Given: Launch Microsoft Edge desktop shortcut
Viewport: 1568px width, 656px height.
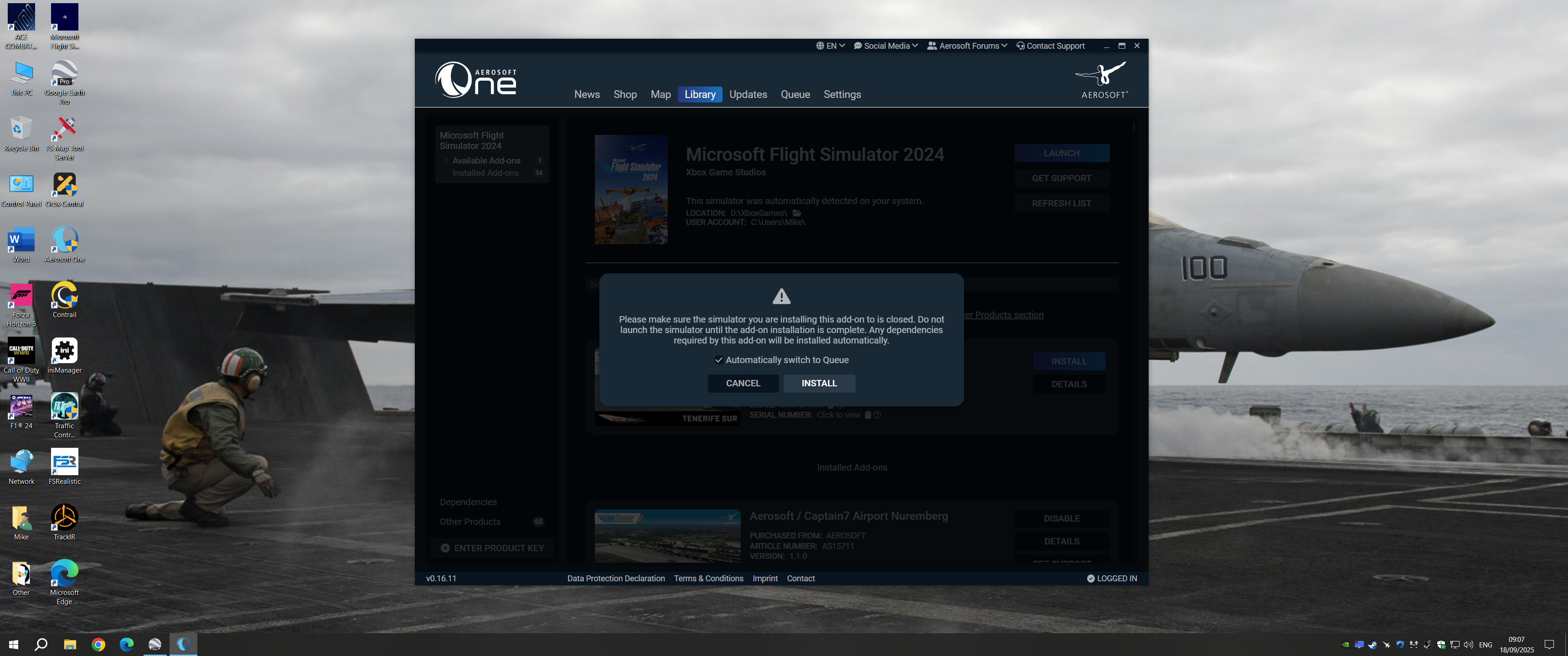Looking at the screenshot, I should [x=65, y=582].
